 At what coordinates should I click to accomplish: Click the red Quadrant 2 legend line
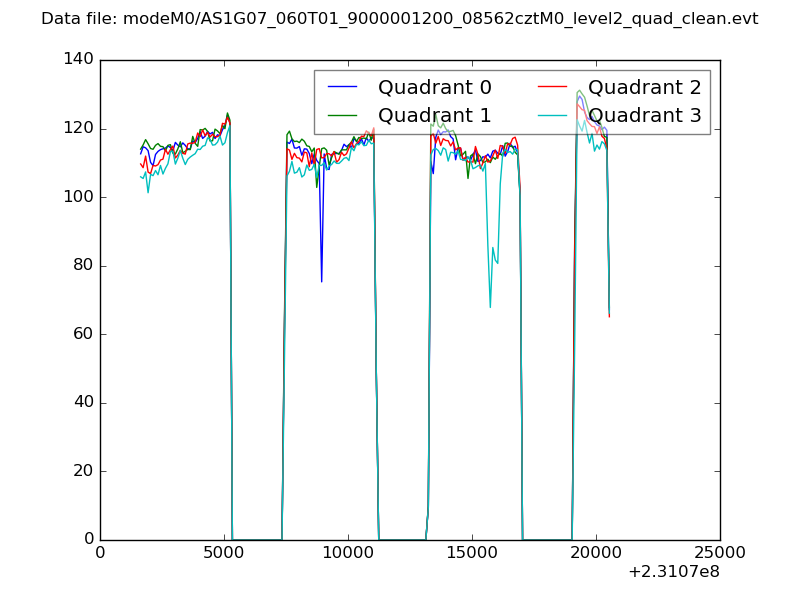click(552, 88)
